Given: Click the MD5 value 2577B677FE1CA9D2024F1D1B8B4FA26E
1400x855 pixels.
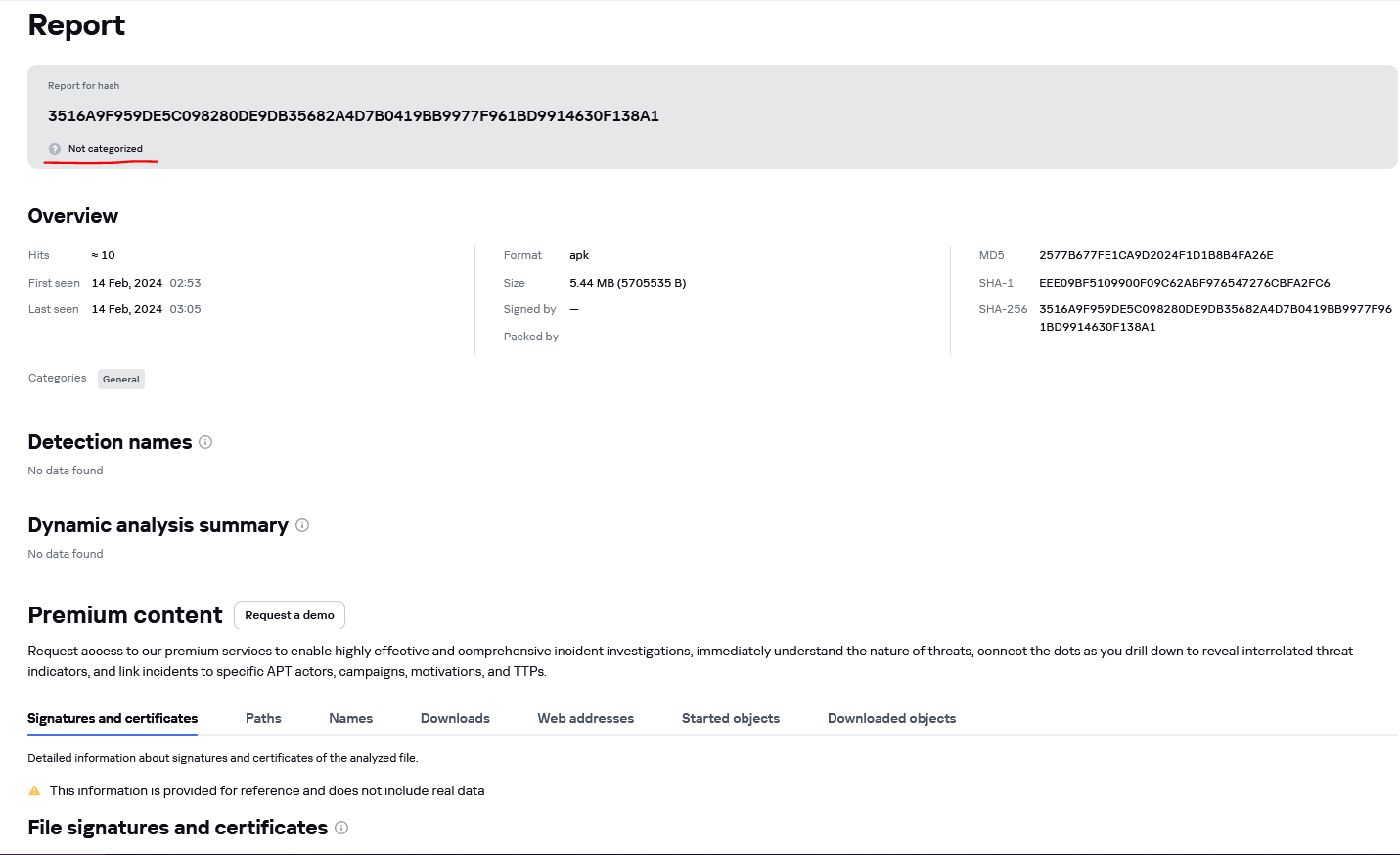Looking at the screenshot, I should click(1156, 255).
